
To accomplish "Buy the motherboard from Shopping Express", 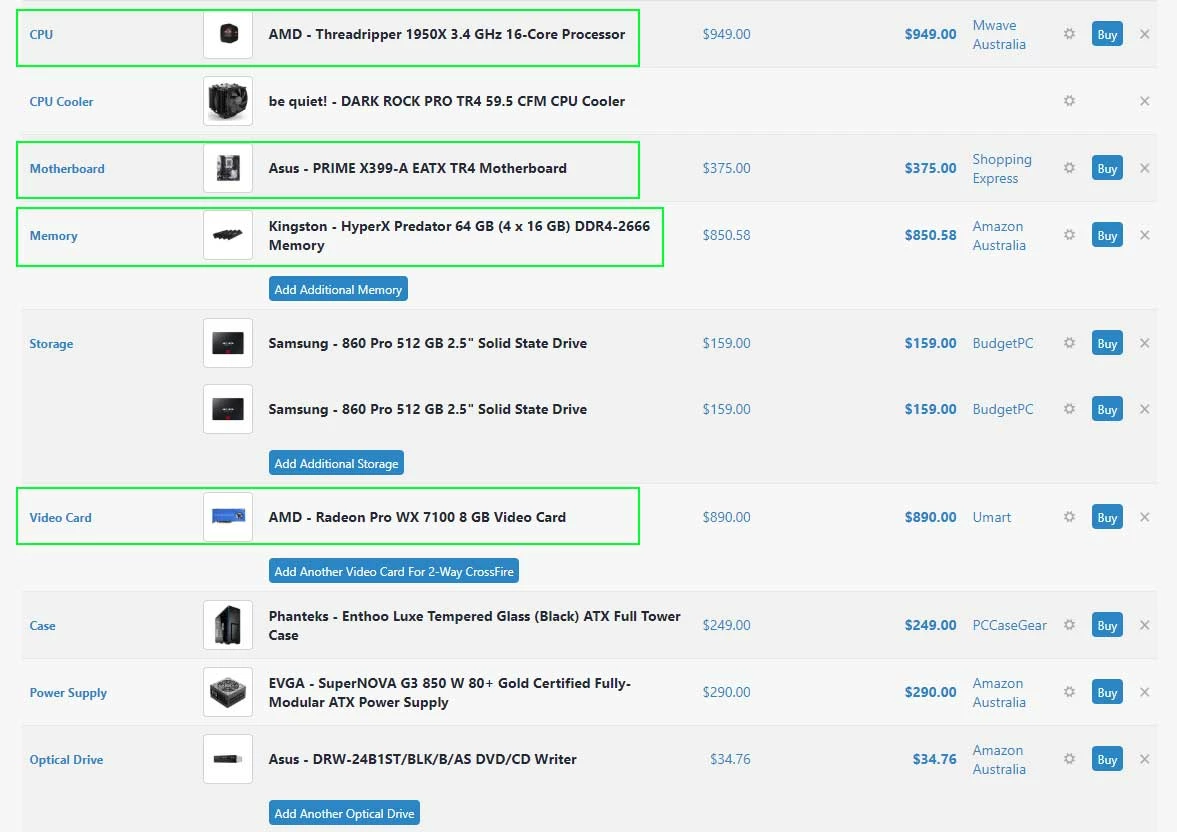I will pos(1107,168).
